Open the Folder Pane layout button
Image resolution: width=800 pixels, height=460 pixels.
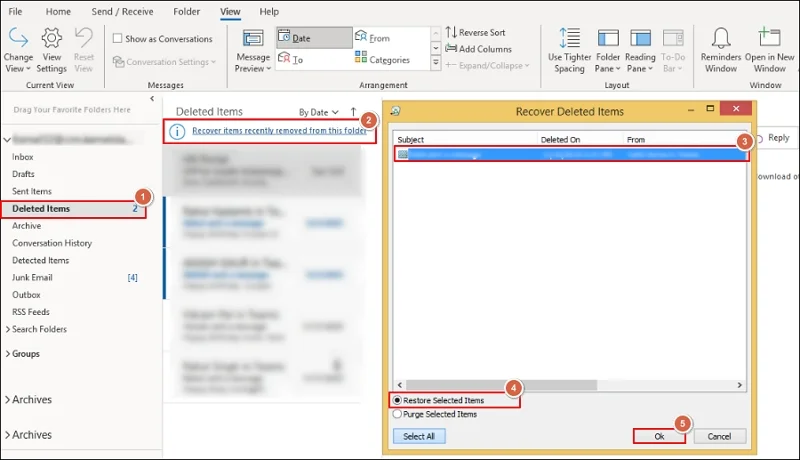(608, 50)
